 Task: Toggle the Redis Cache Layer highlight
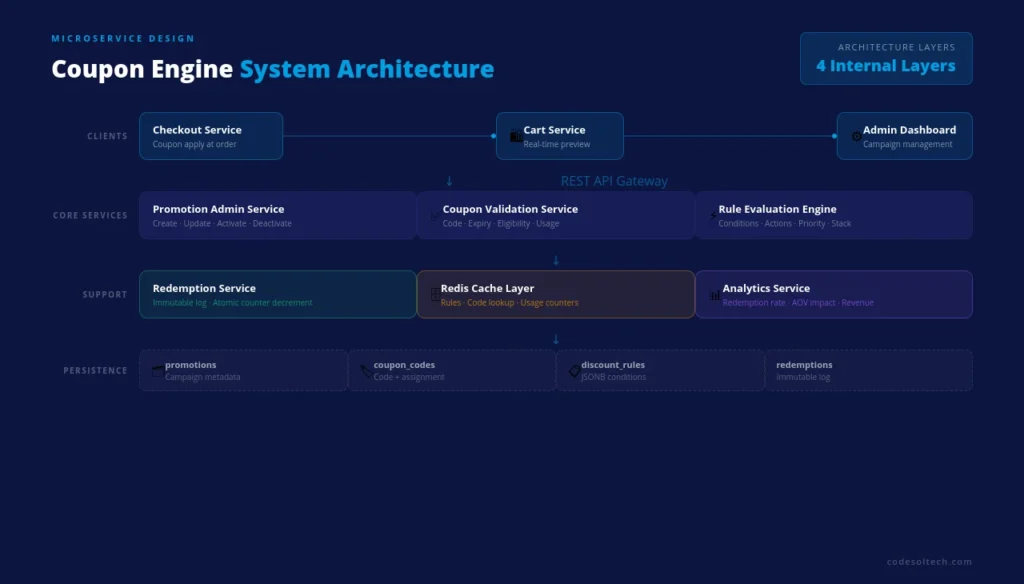pyautogui.click(x=556, y=294)
